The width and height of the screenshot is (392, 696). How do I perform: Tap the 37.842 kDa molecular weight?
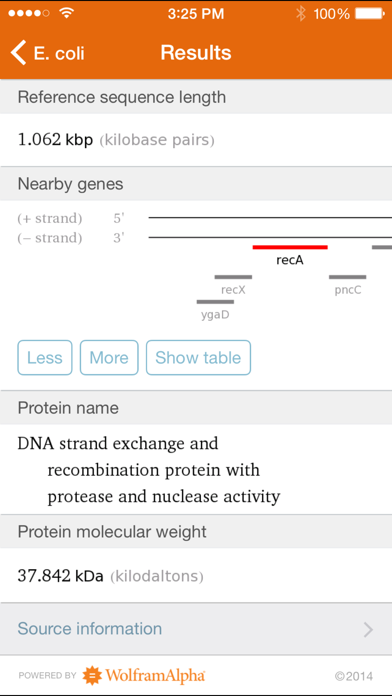(x=60, y=576)
